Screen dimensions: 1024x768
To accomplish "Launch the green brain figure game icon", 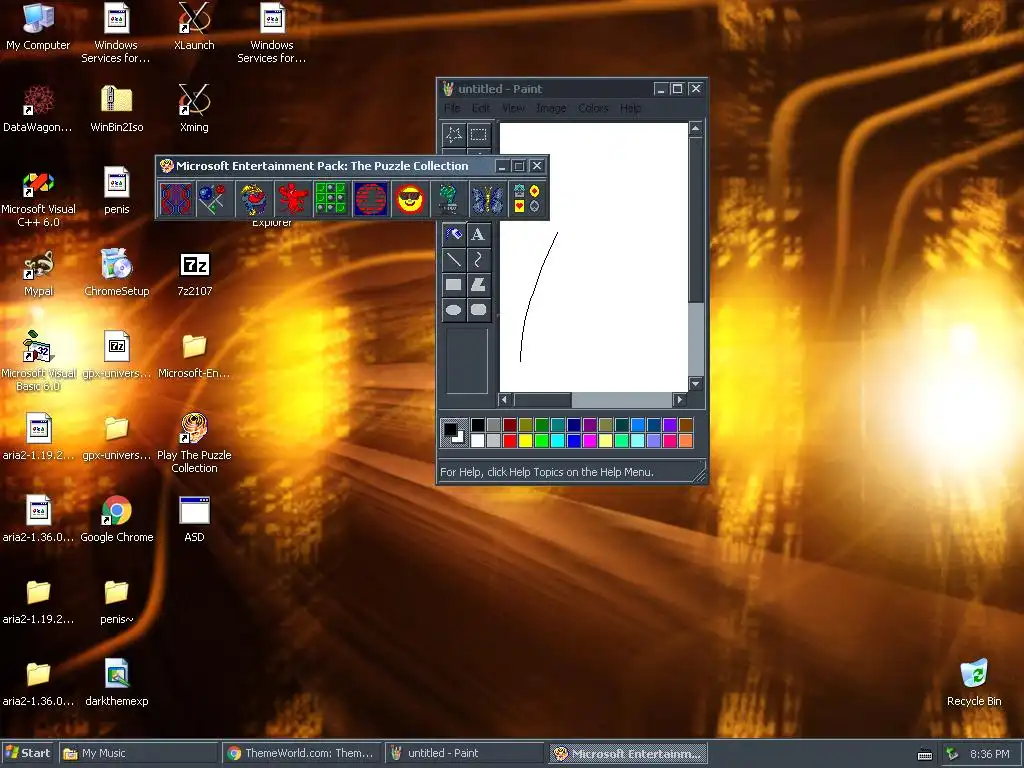I will click(448, 199).
